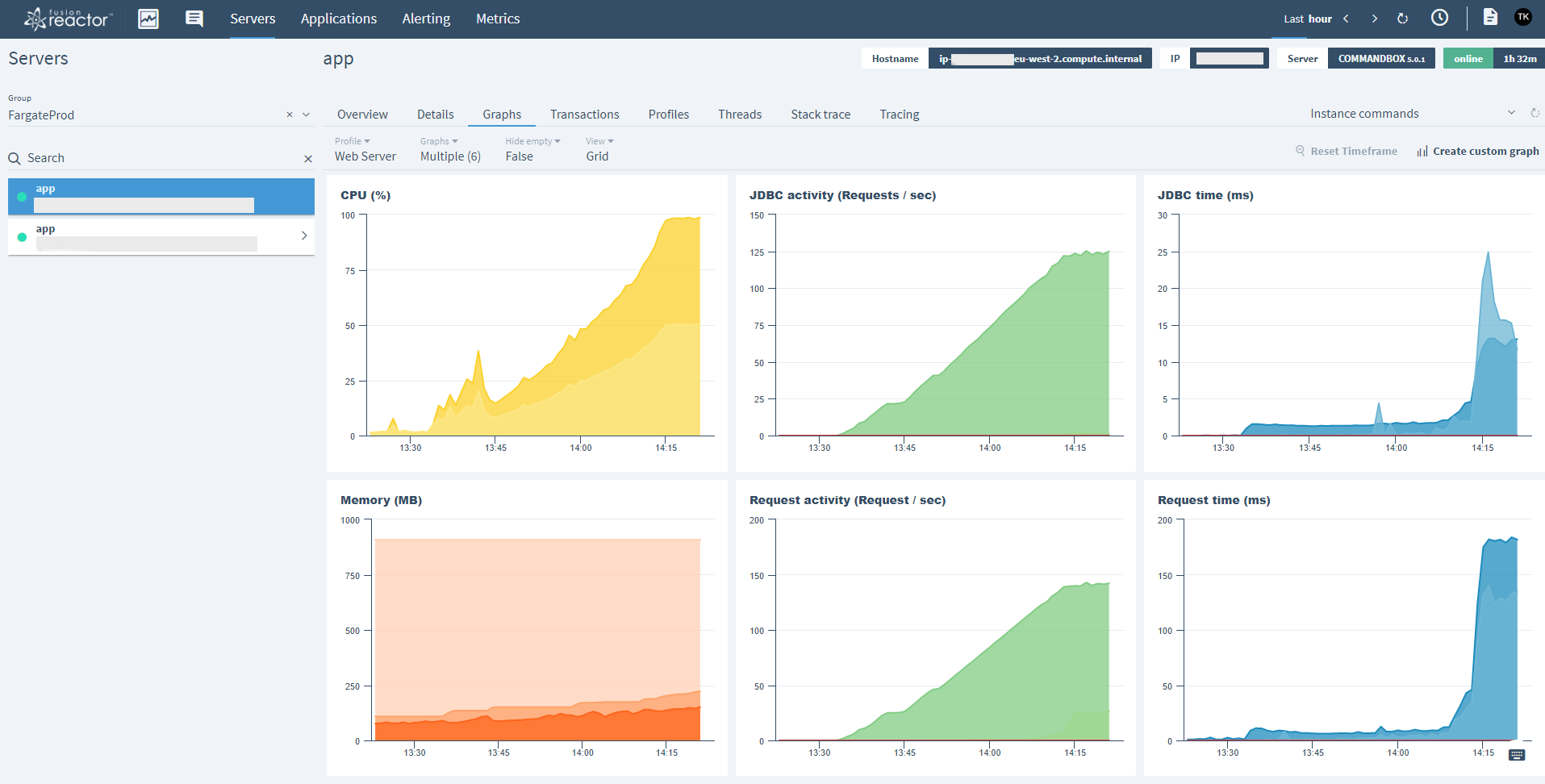This screenshot has width=1545, height=784.
Task: Click the COMMANDBOX server version label
Action: pos(1381,59)
